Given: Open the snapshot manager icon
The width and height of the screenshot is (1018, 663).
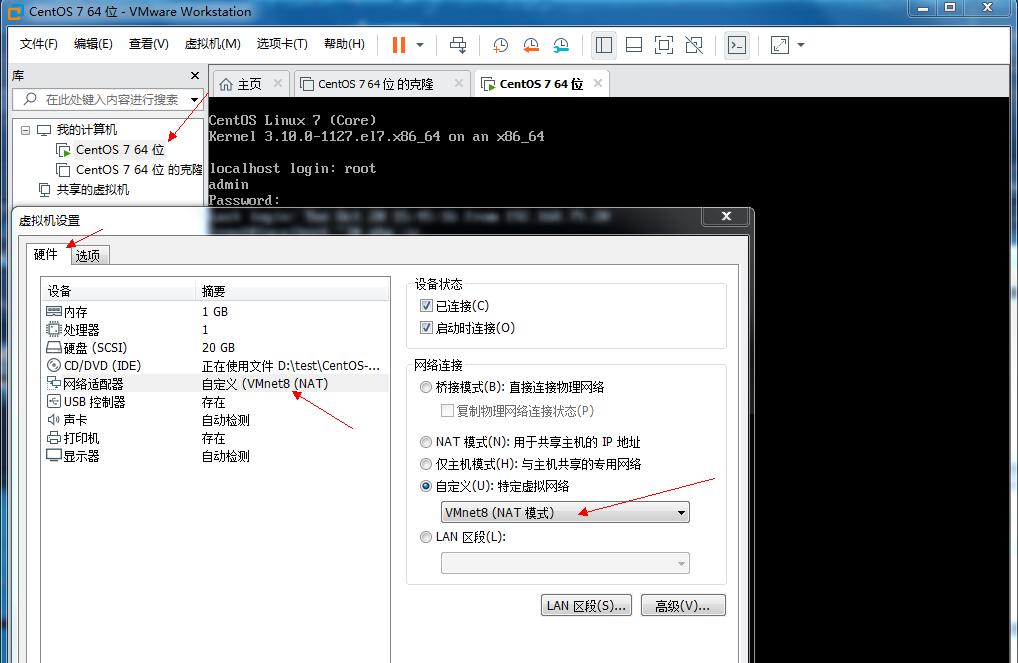Looking at the screenshot, I should click(561, 45).
